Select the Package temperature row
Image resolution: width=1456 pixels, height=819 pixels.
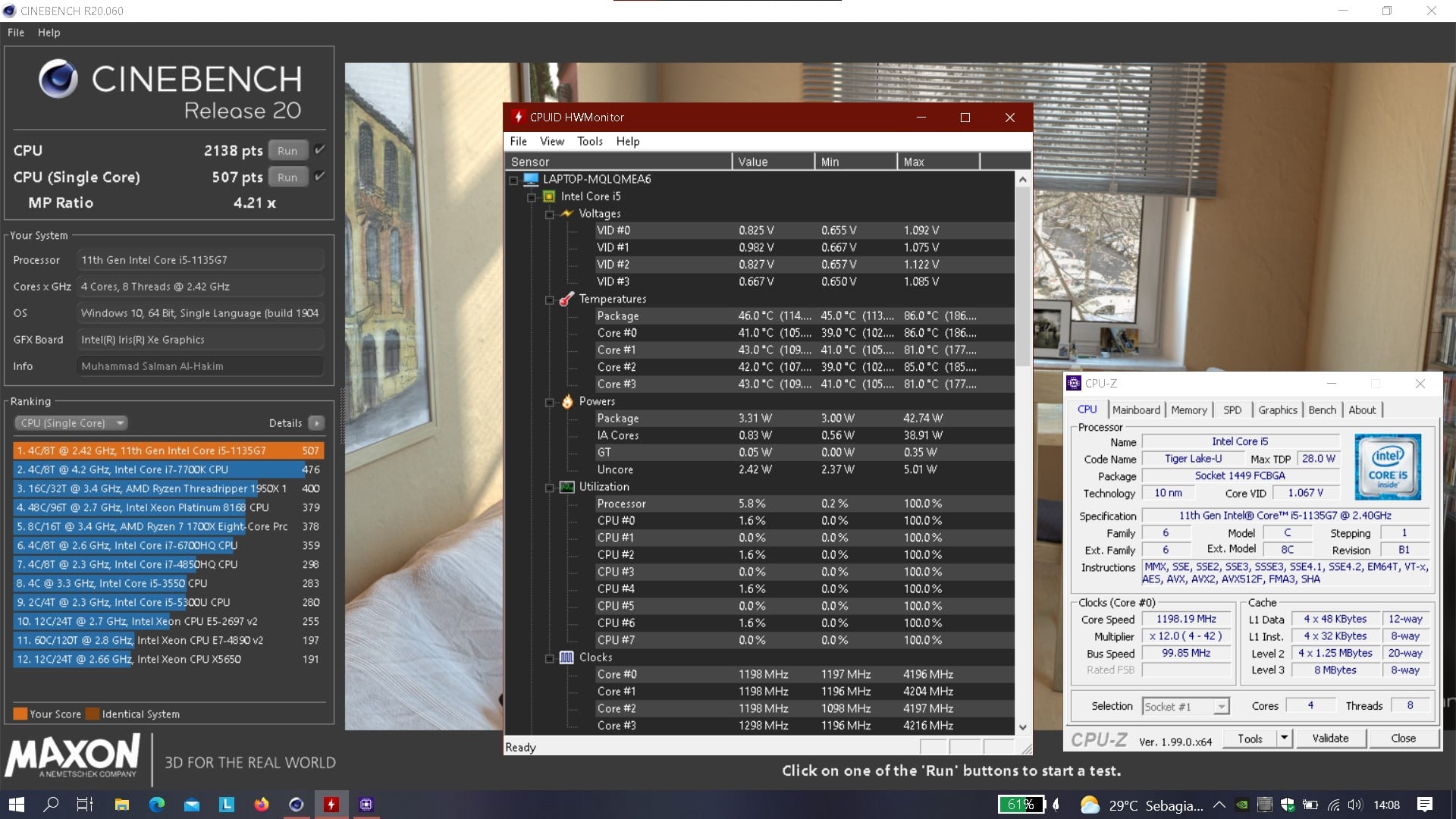point(805,316)
